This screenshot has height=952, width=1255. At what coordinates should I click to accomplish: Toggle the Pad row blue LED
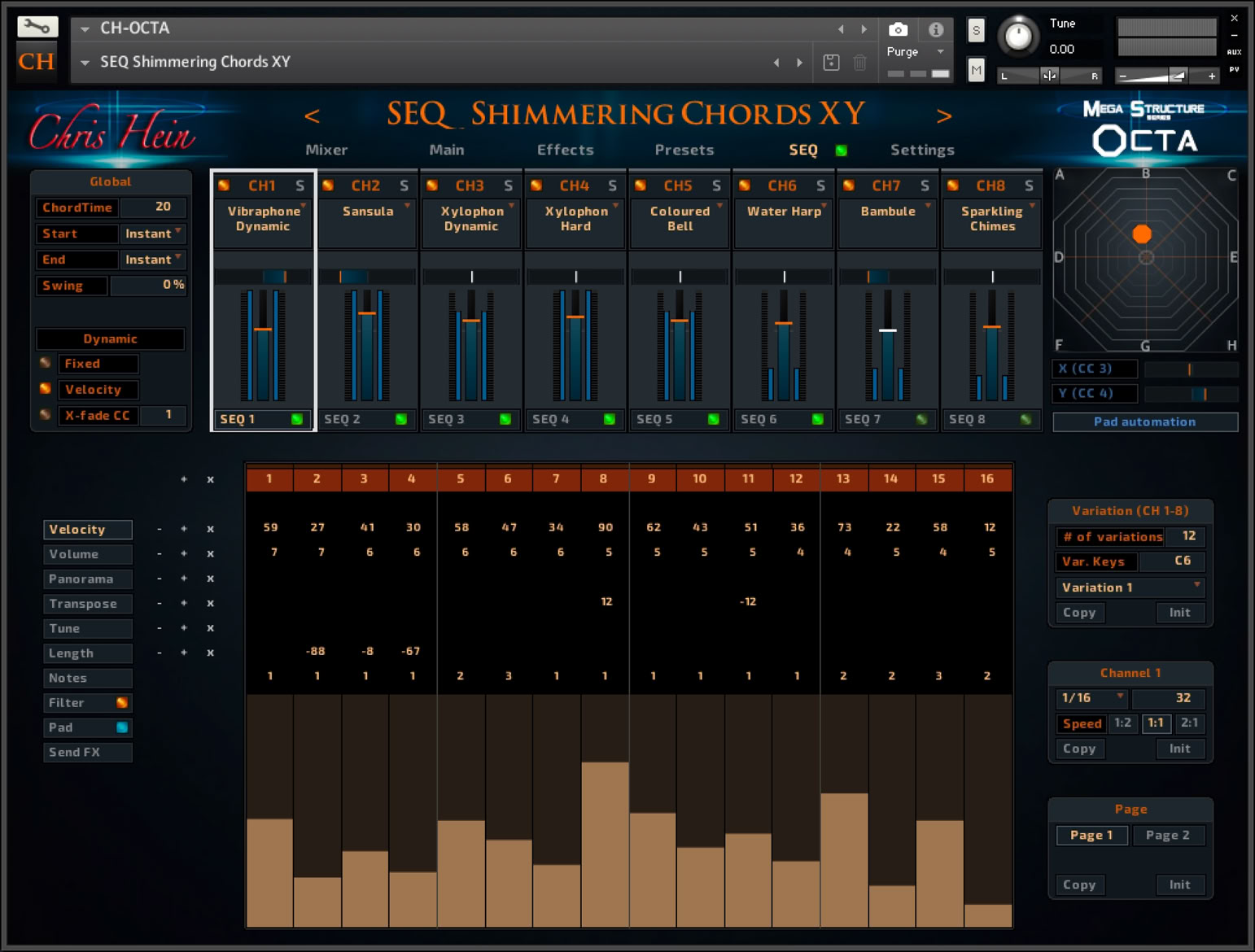point(122,727)
